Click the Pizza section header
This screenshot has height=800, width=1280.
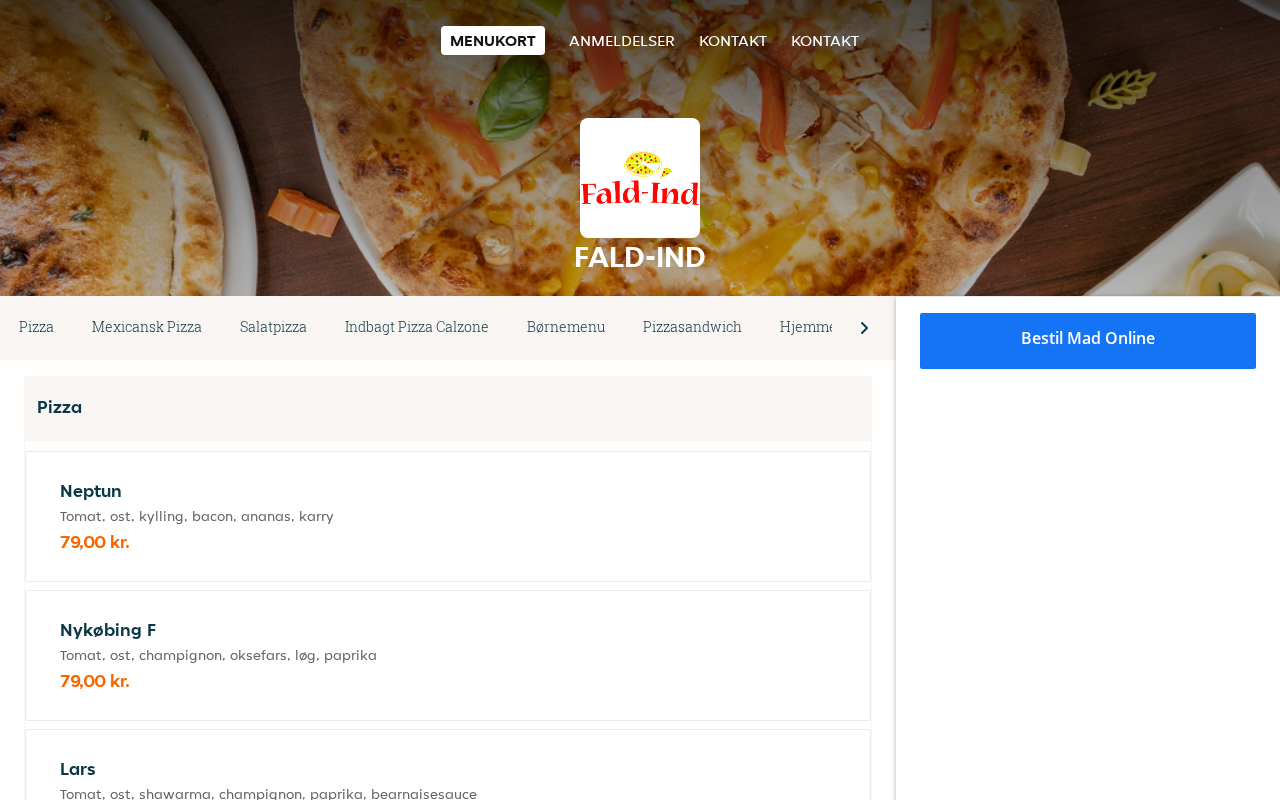tap(448, 408)
